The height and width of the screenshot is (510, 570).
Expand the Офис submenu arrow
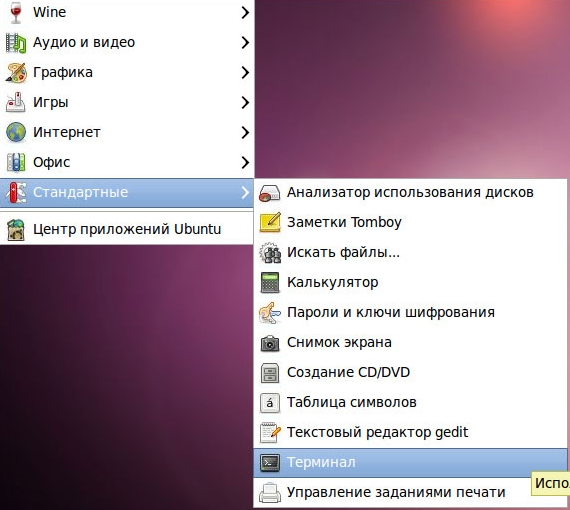(x=245, y=162)
